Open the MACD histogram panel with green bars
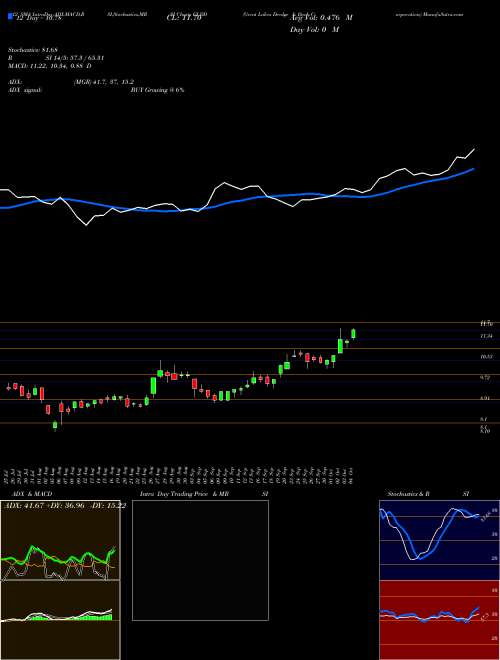 point(60,620)
